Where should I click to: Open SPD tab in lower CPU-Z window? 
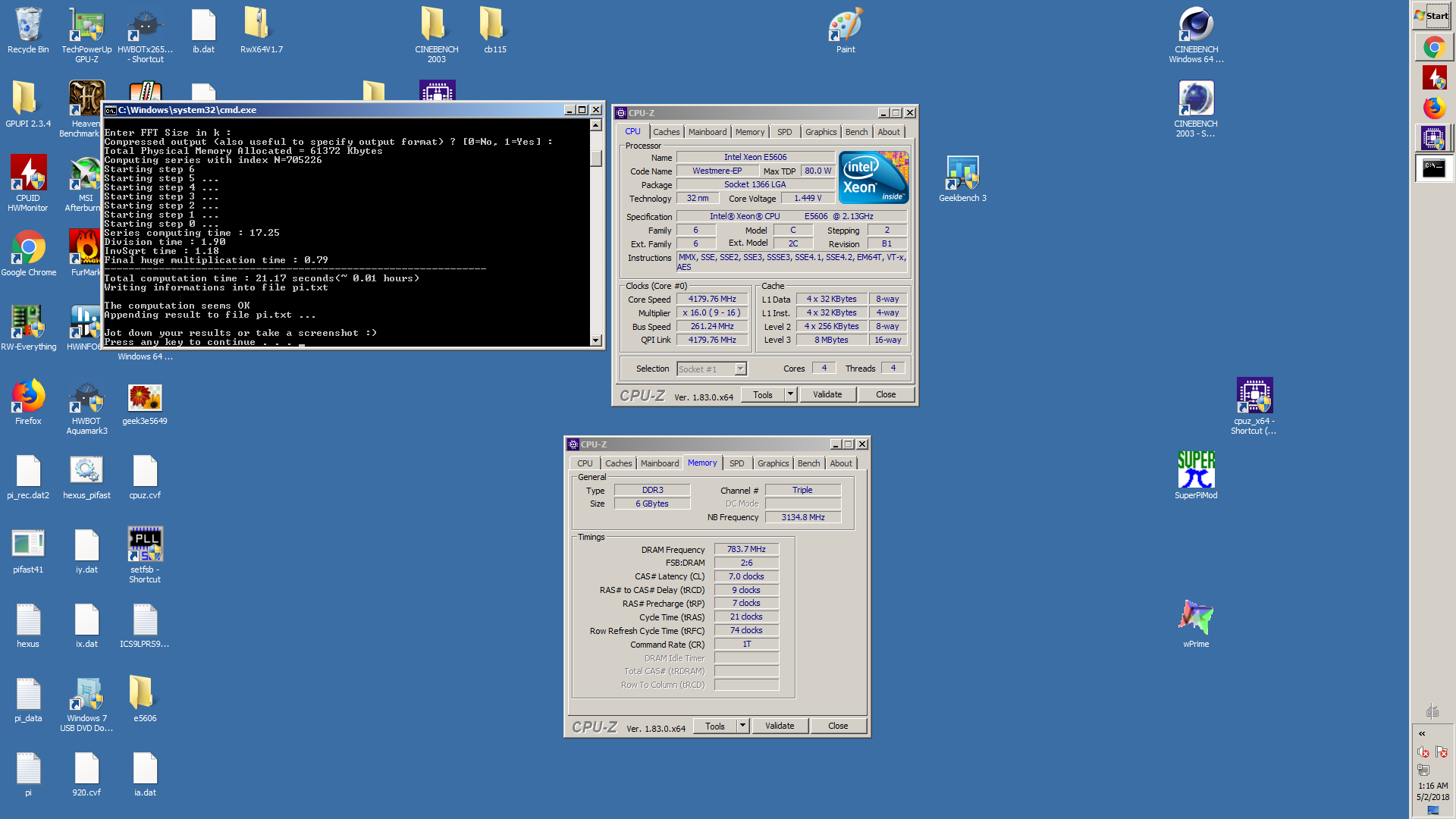[x=736, y=463]
